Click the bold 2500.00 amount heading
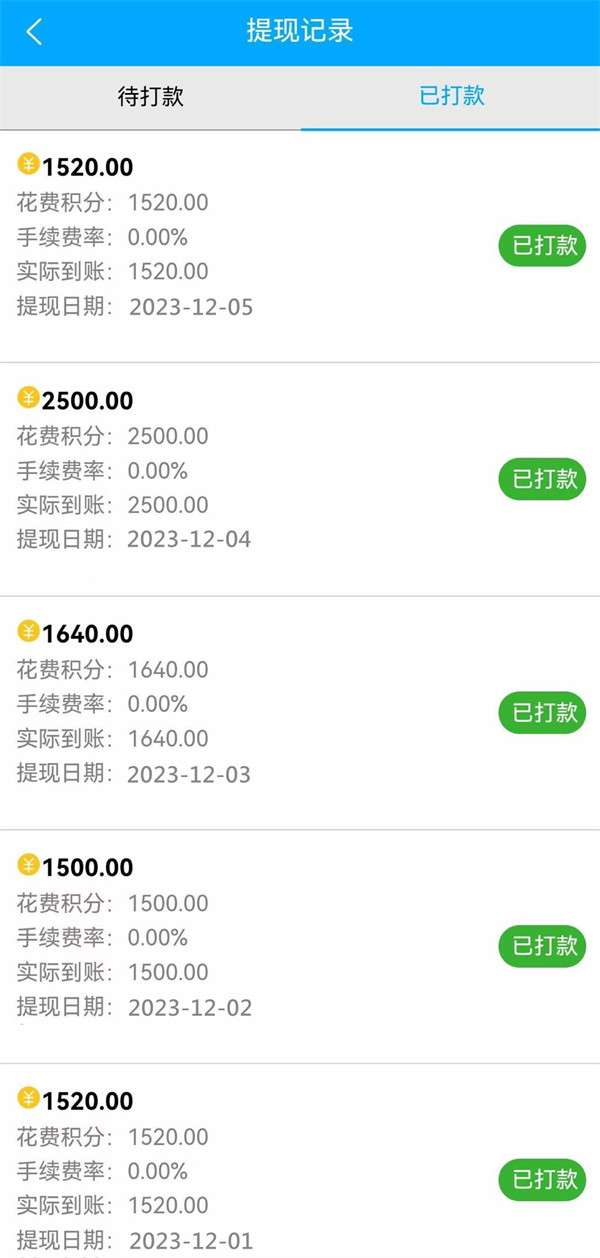 [87, 401]
